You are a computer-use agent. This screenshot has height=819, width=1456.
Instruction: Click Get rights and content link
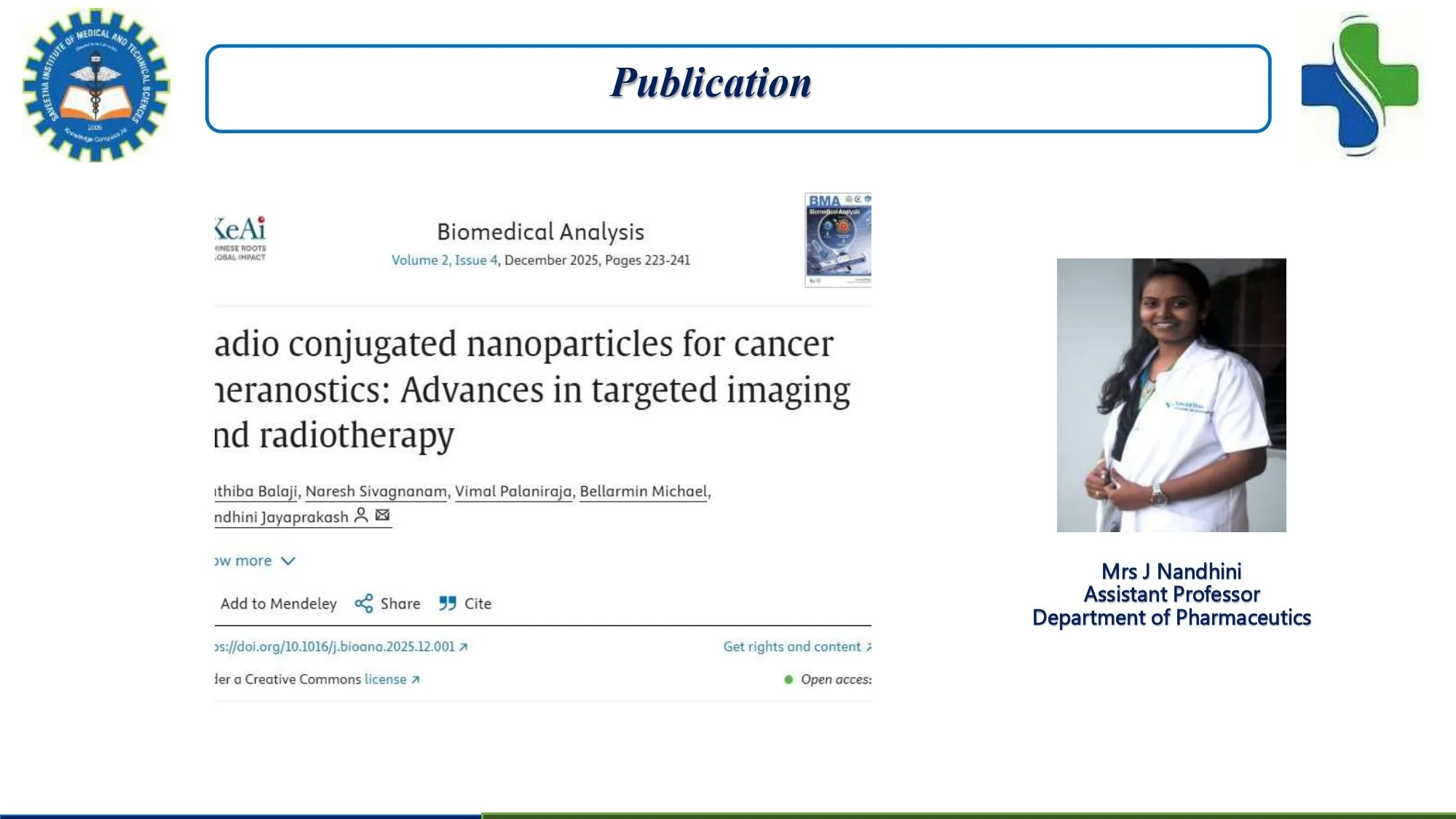[792, 646]
